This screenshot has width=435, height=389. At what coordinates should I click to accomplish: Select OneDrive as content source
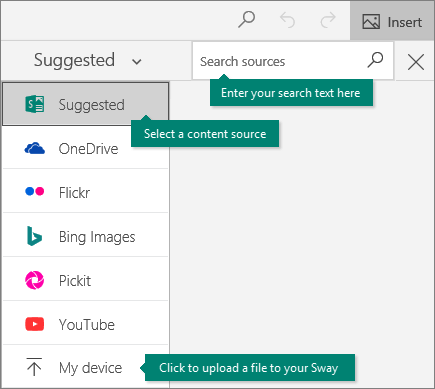tap(86, 148)
